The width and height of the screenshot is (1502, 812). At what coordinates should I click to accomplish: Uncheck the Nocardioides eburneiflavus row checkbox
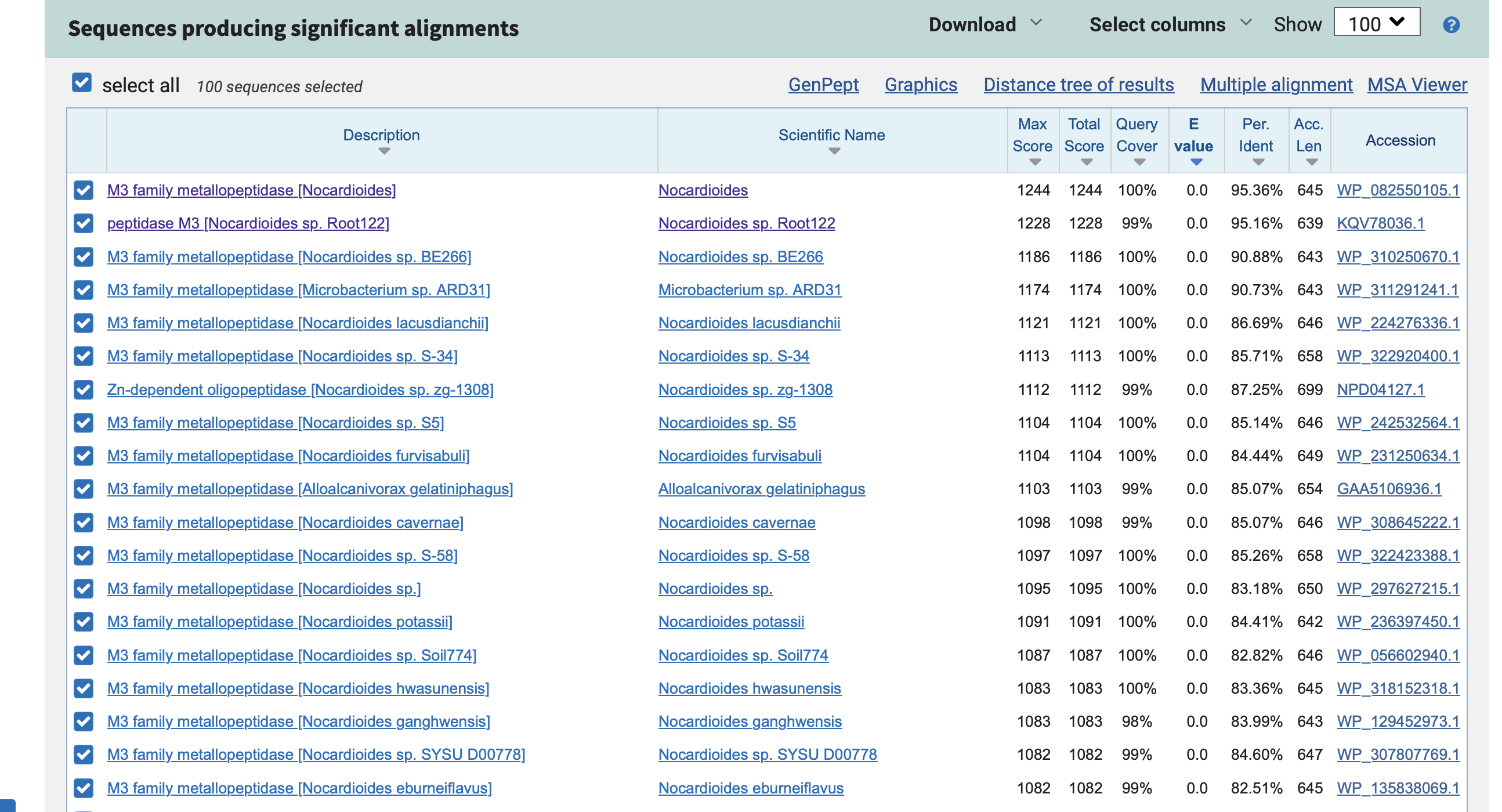(84, 788)
